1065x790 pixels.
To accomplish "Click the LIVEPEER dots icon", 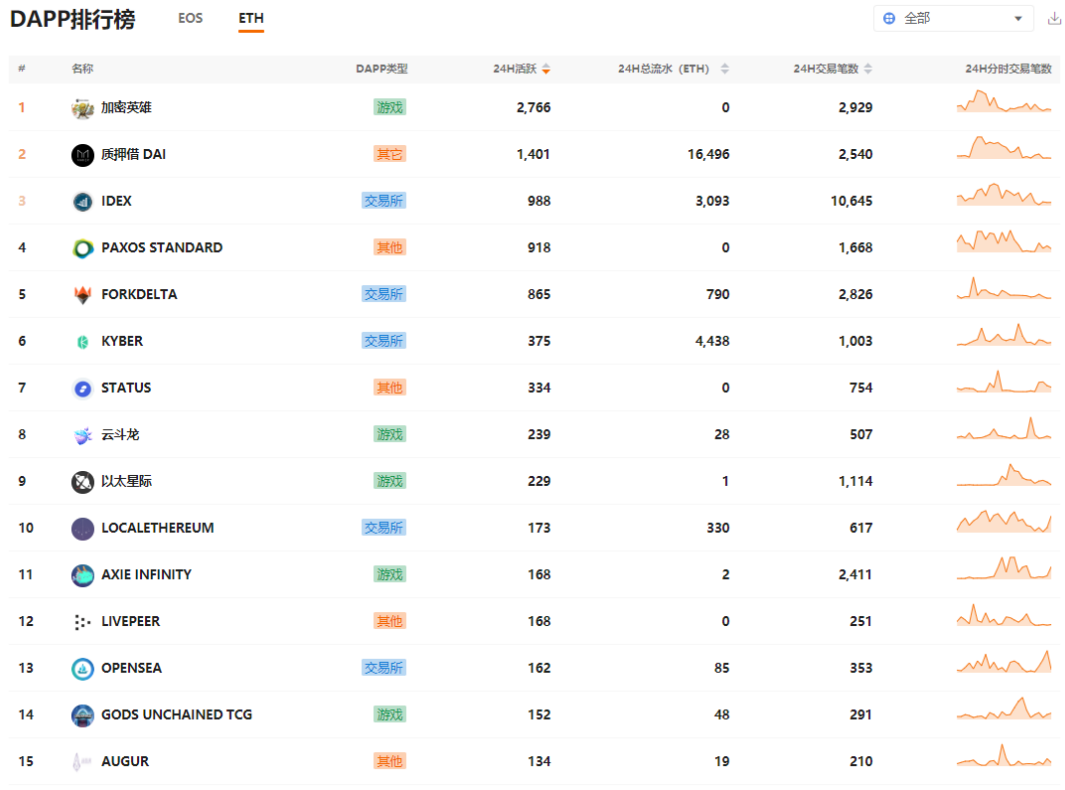I will point(83,622).
